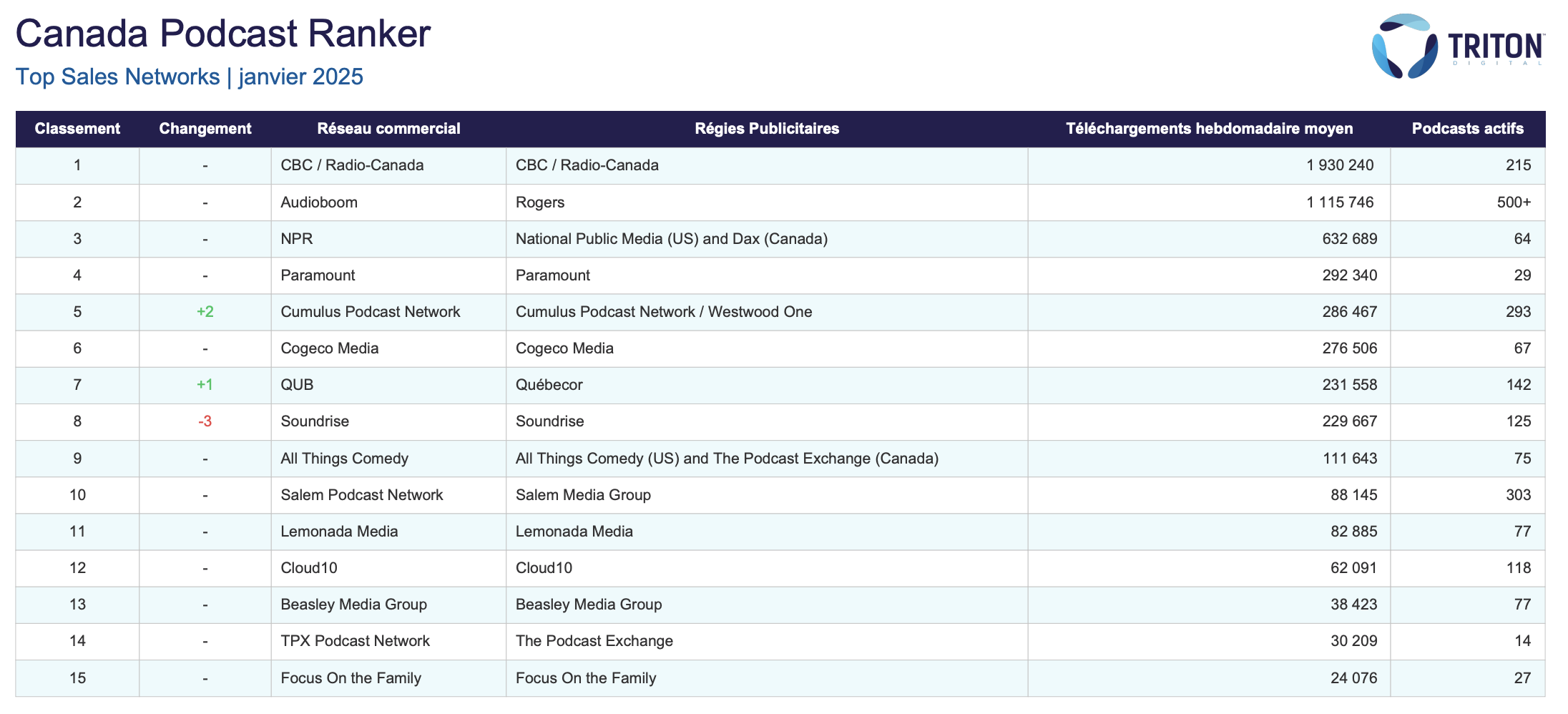
Task: Sort by Réseau commercial column
Action: coord(389,129)
